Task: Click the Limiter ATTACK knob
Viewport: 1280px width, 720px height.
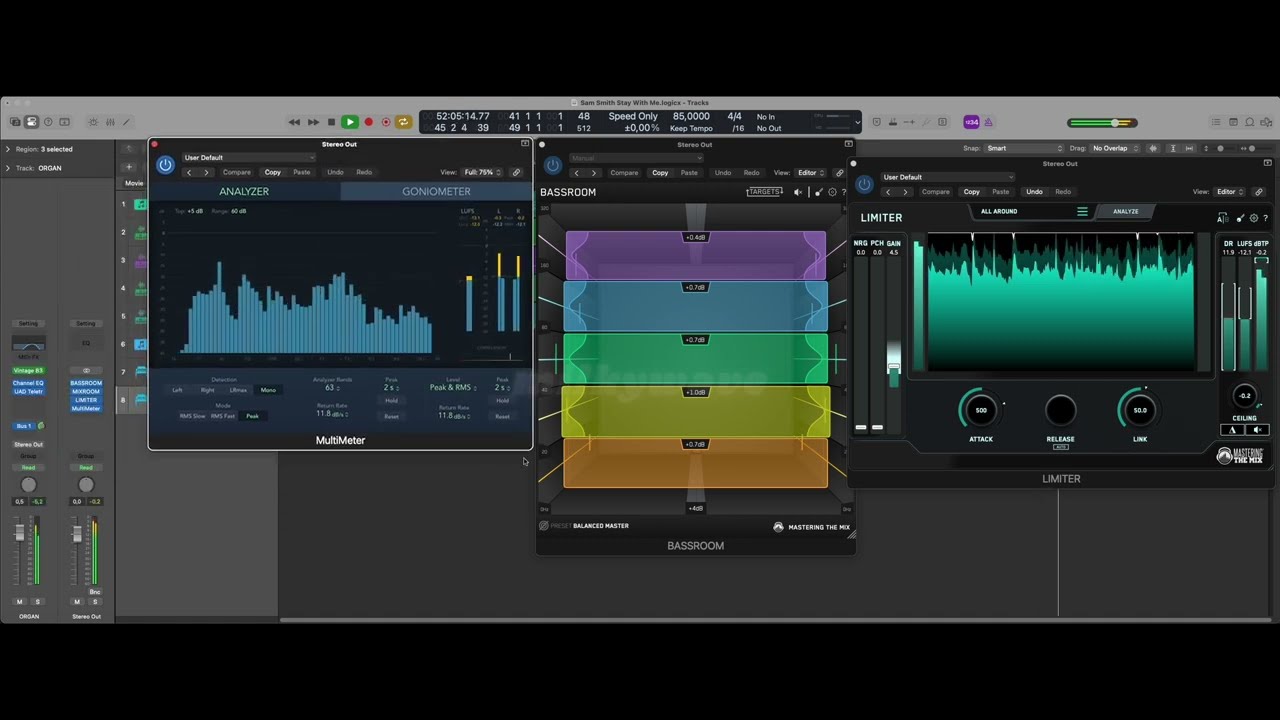Action: pyautogui.click(x=981, y=410)
